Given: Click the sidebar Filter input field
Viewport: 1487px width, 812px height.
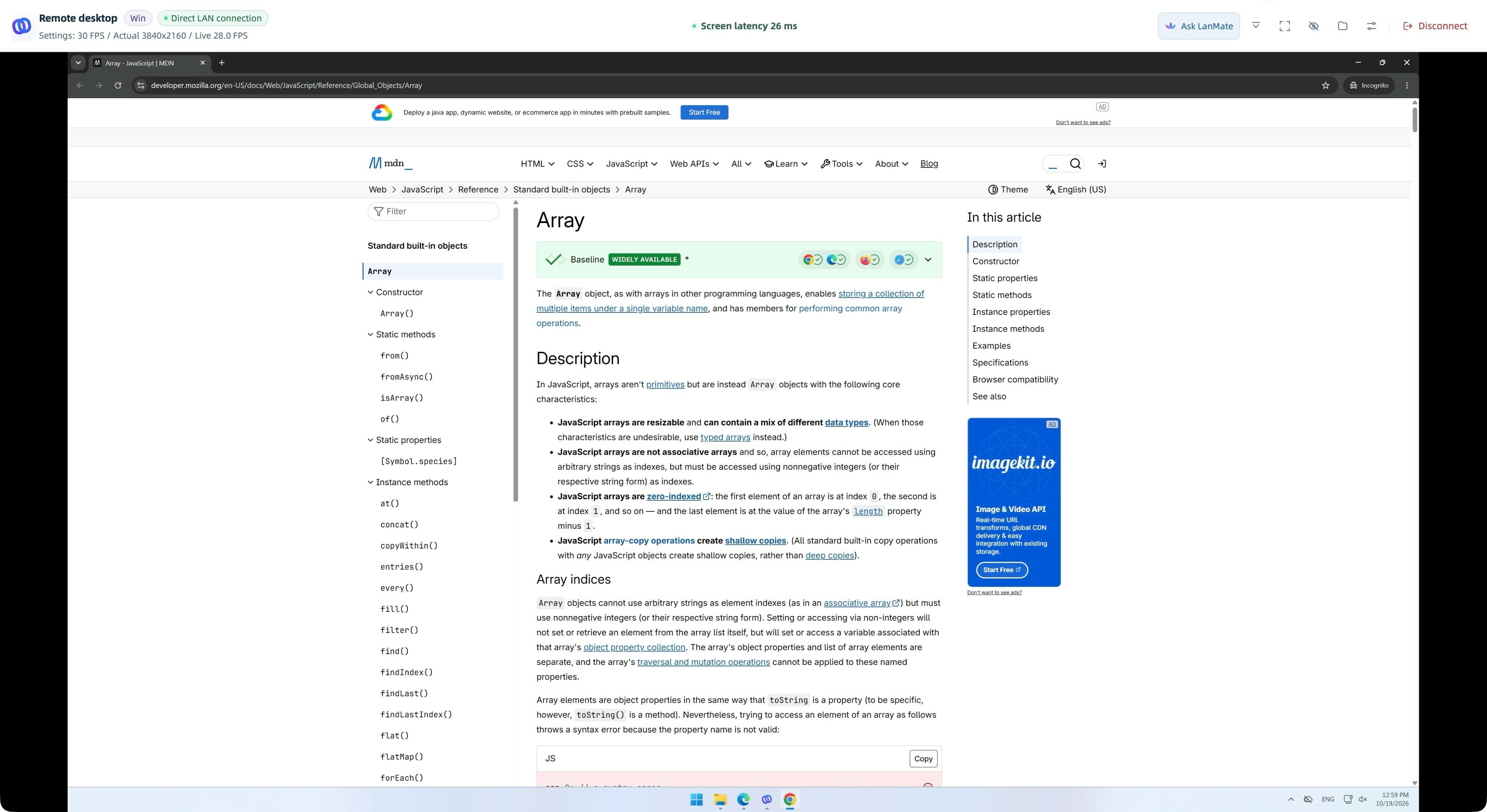Looking at the screenshot, I should (x=433, y=212).
